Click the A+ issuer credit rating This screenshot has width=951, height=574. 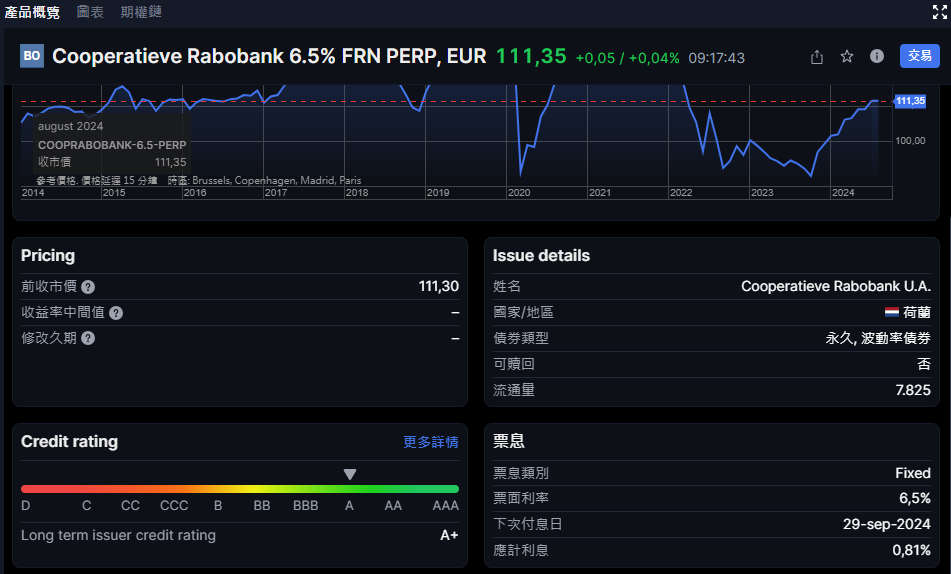tap(449, 535)
